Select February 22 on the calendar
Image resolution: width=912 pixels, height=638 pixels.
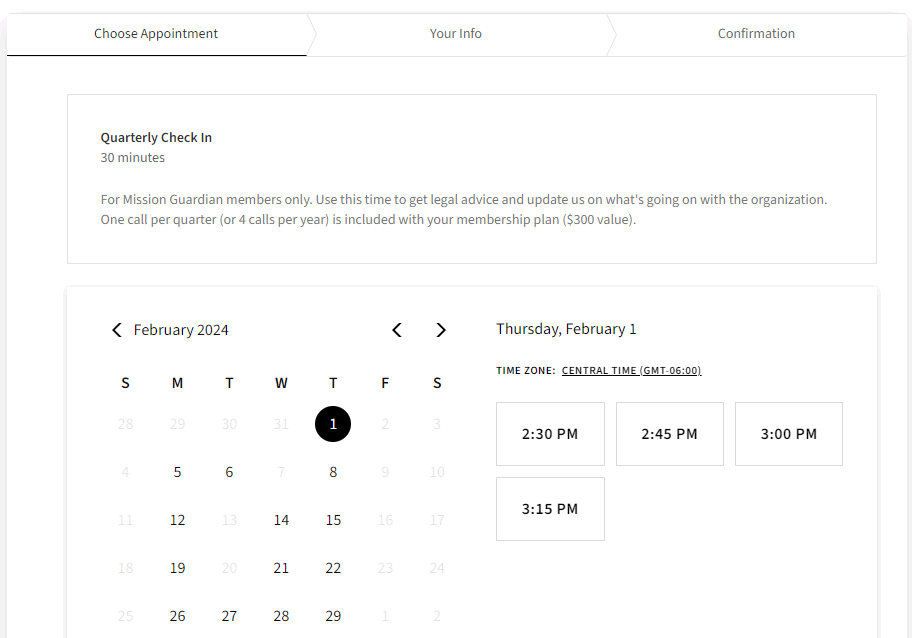pos(333,567)
